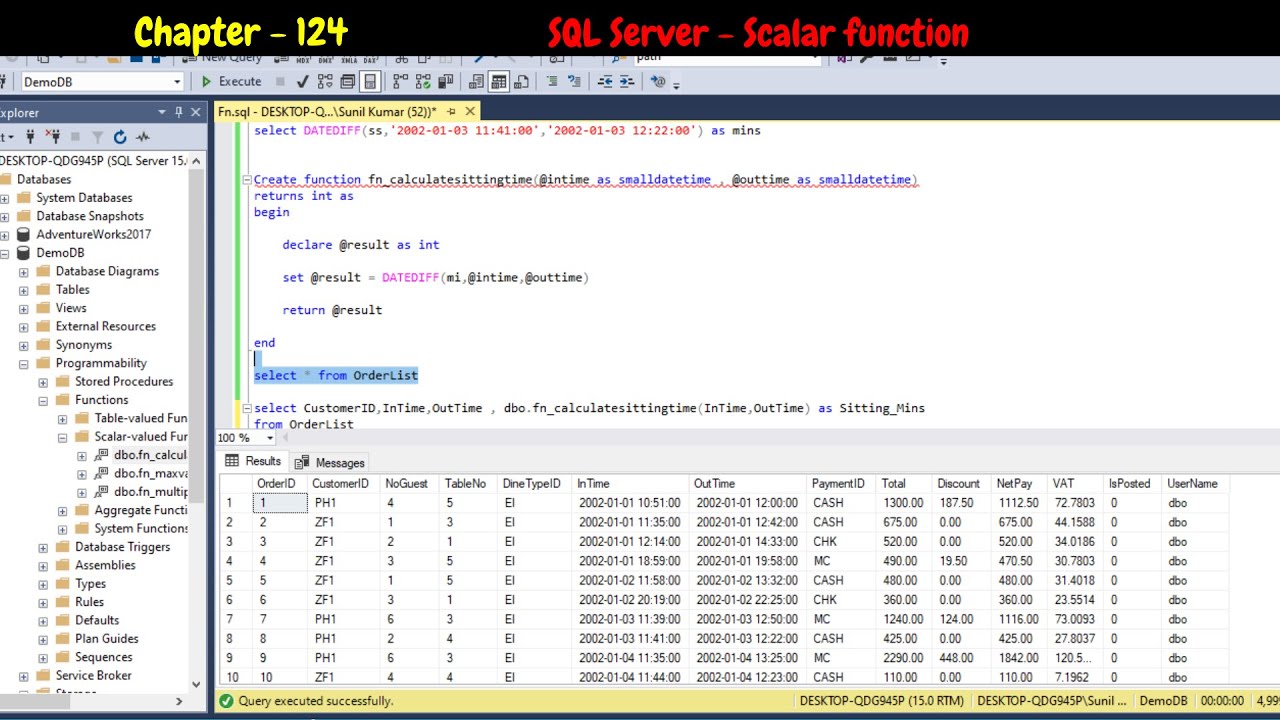Image resolution: width=1280 pixels, height=720 pixels.
Task: Click the Synonyms folder icon
Action: pos(43,345)
